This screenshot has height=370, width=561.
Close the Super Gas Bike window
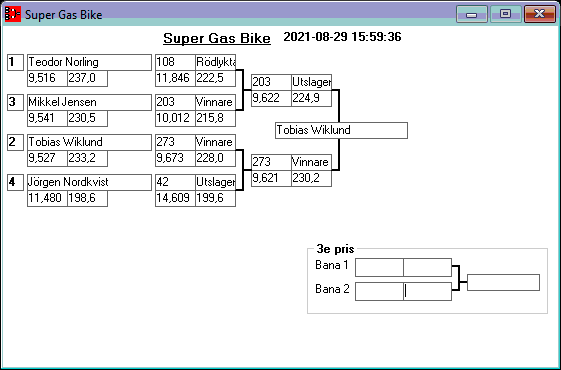[540, 14]
